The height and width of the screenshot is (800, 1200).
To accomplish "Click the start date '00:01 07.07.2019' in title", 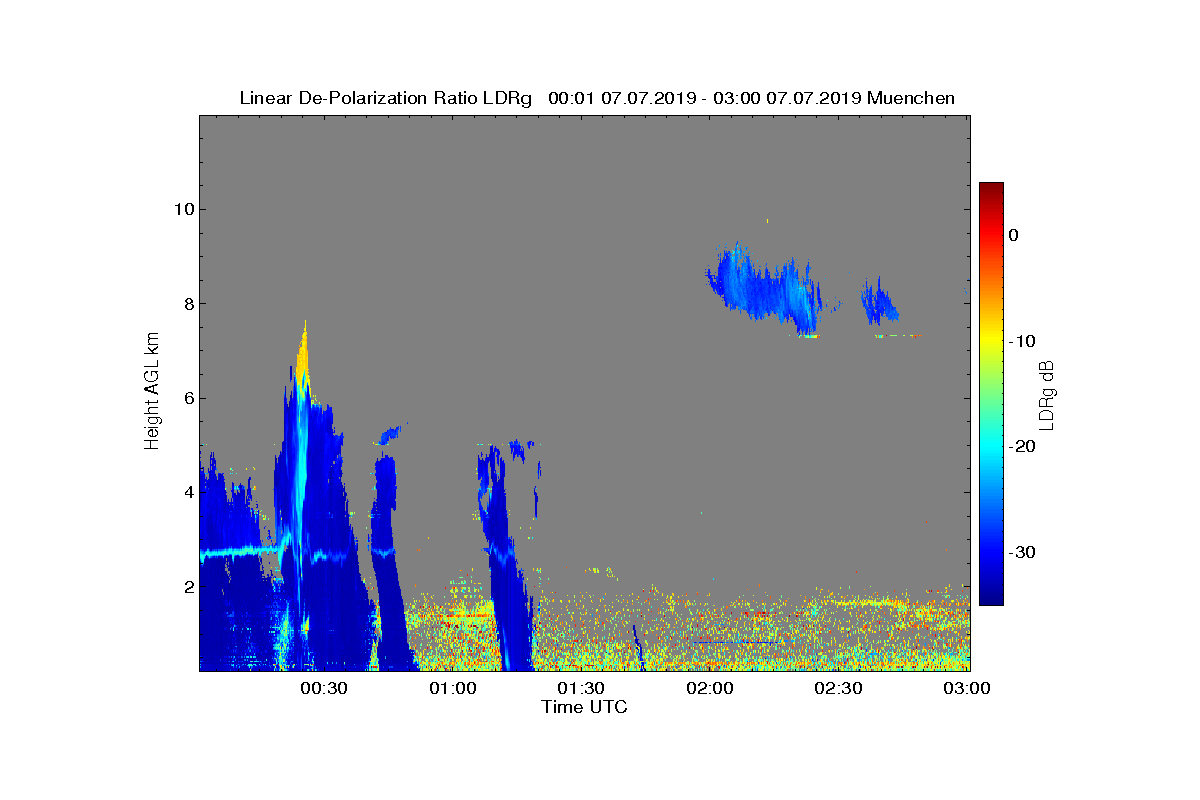I will point(622,98).
